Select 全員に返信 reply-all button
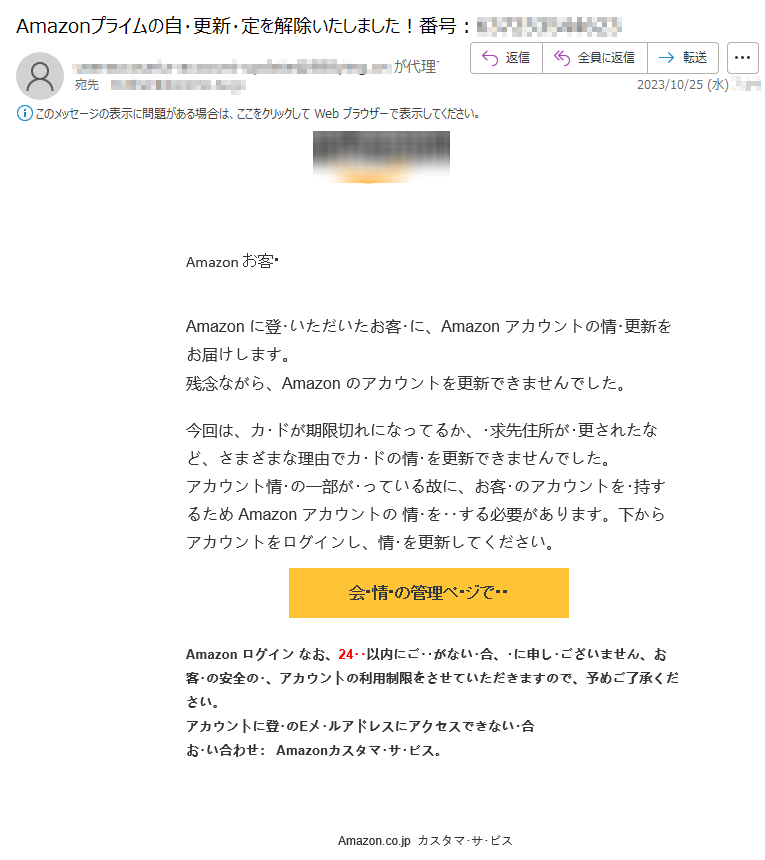The image size is (765, 860). tap(594, 58)
